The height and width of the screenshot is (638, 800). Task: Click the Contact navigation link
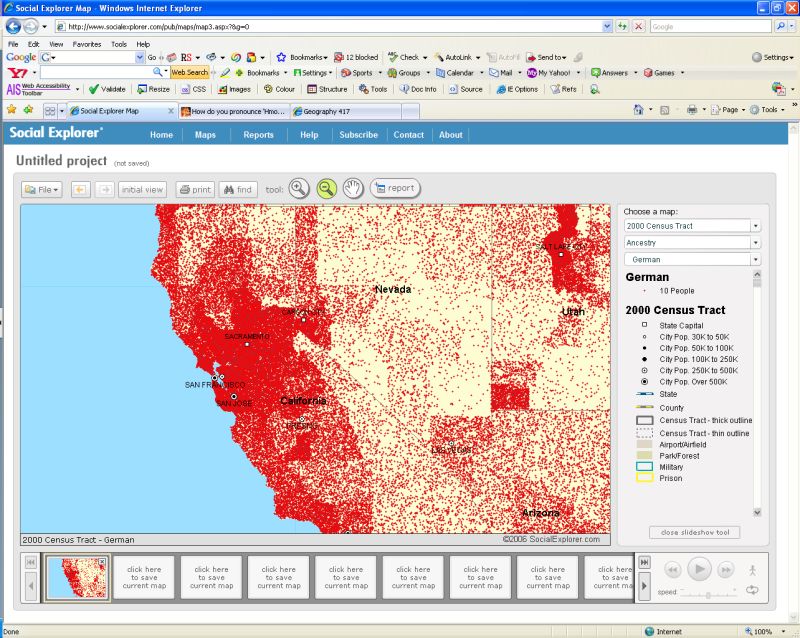click(408, 135)
